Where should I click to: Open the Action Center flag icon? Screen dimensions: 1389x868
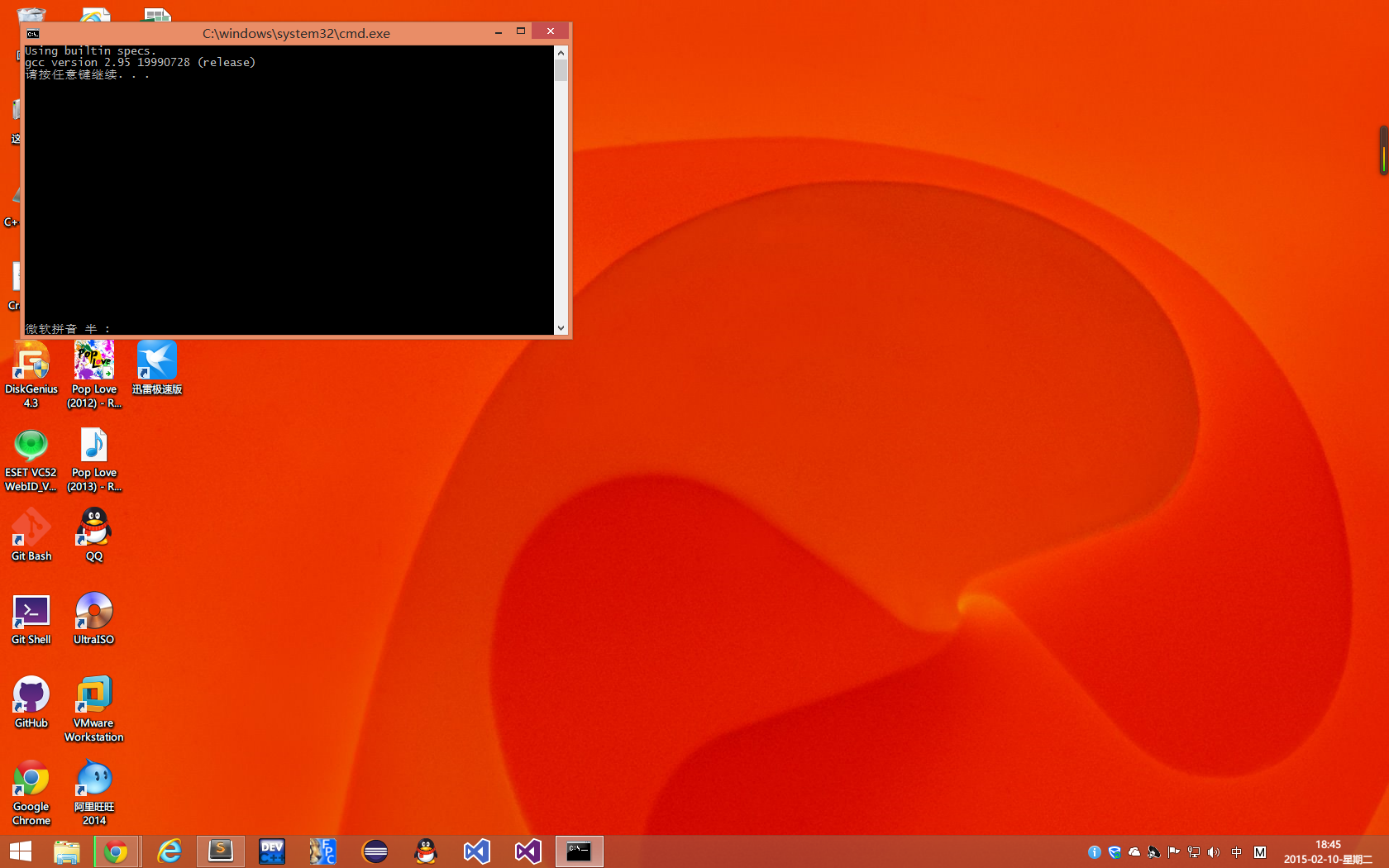[x=1174, y=852]
